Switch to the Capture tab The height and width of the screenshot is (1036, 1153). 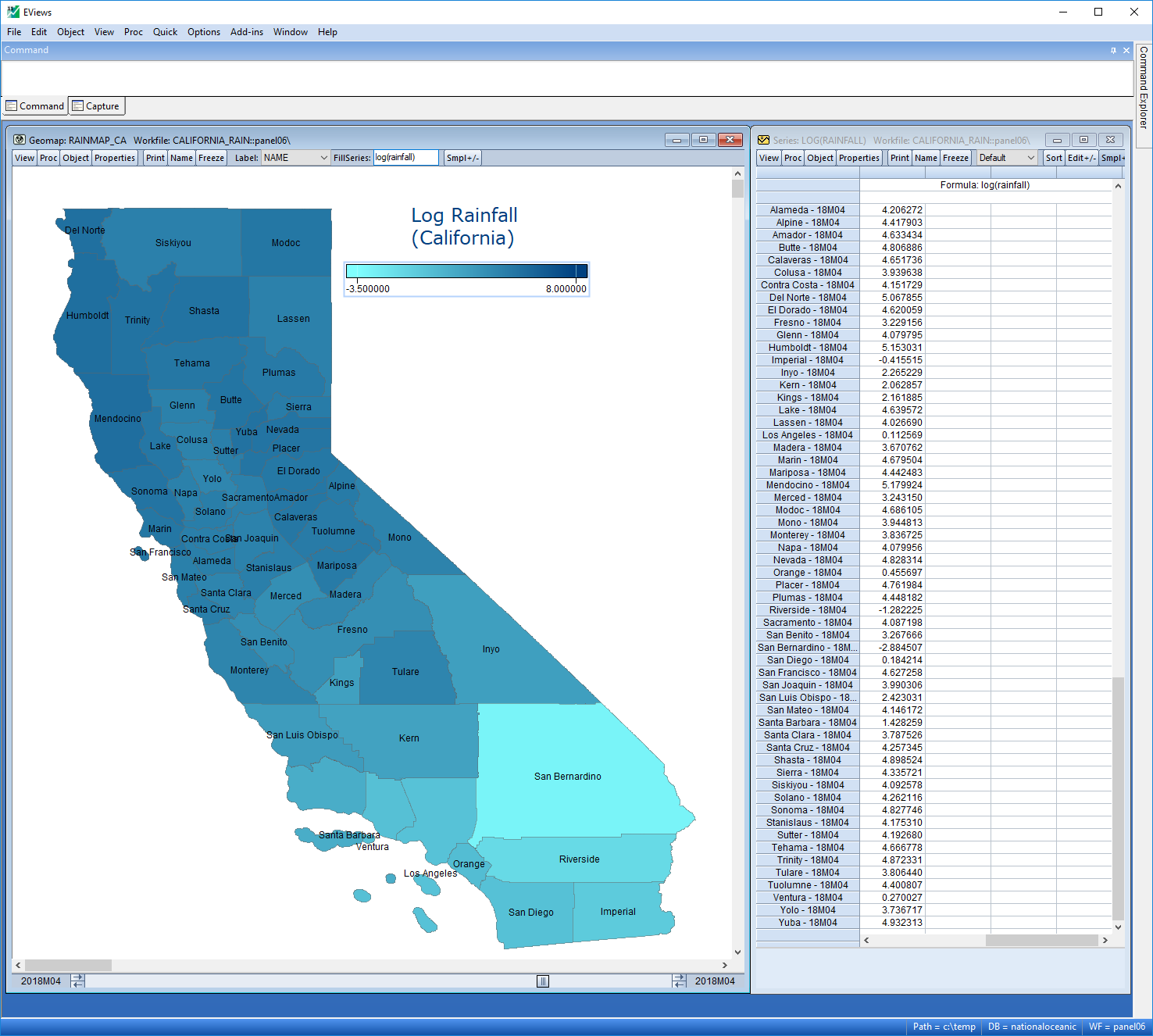(x=96, y=106)
